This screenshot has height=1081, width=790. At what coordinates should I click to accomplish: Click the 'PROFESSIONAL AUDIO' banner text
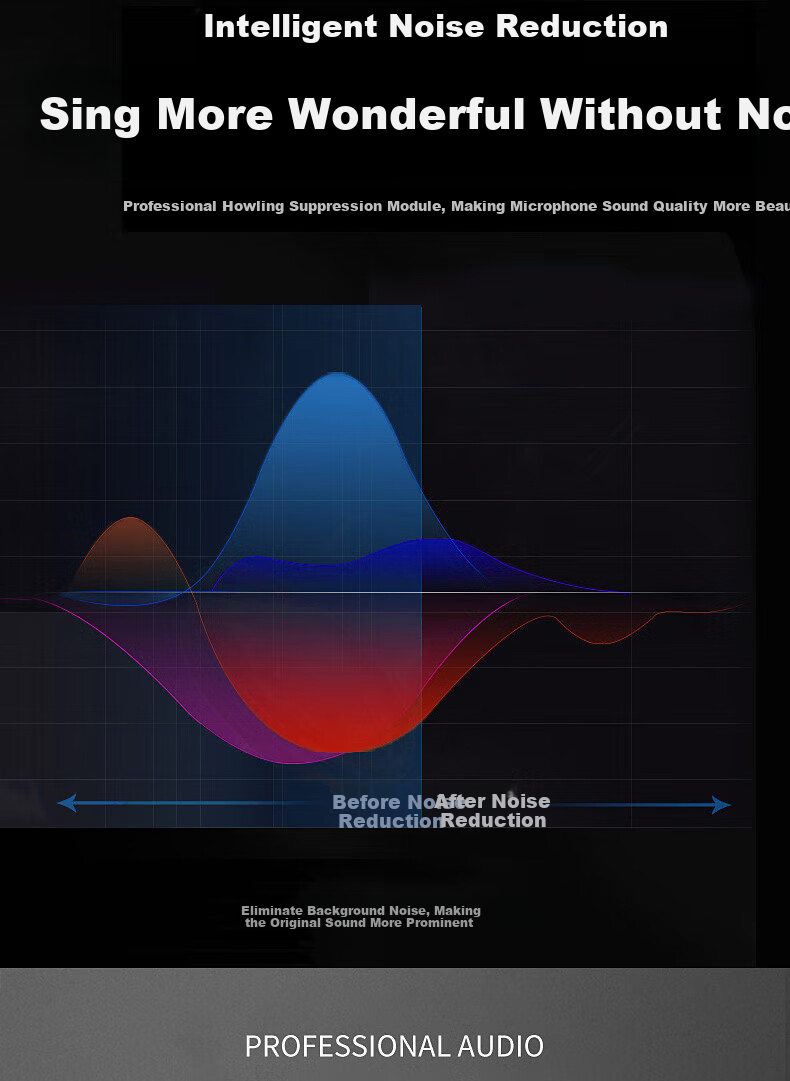[394, 1046]
